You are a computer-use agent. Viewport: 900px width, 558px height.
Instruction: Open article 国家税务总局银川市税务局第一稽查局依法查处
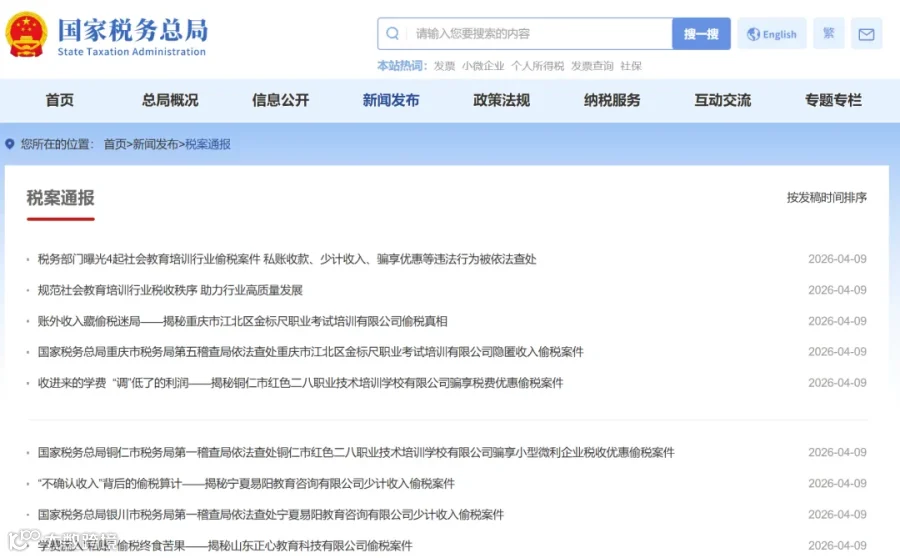(271, 514)
